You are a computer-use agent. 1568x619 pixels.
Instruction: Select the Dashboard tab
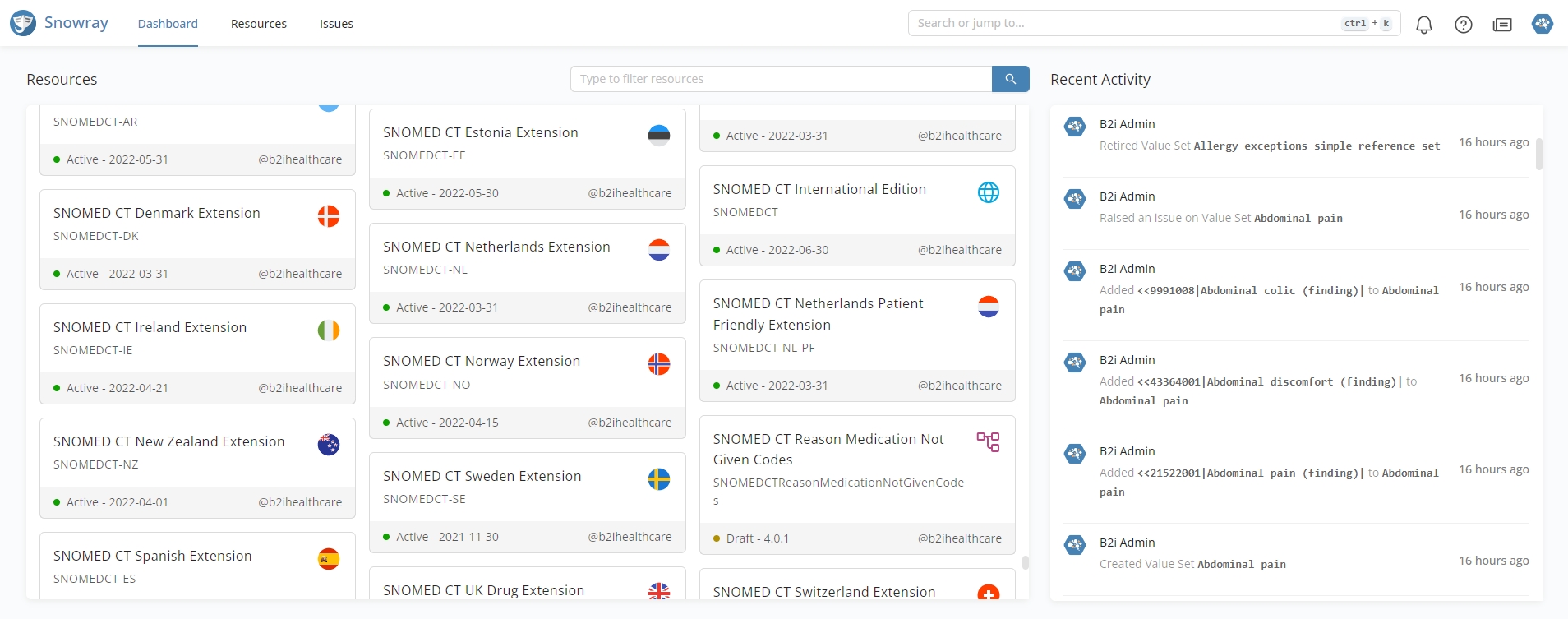coord(168,24)
